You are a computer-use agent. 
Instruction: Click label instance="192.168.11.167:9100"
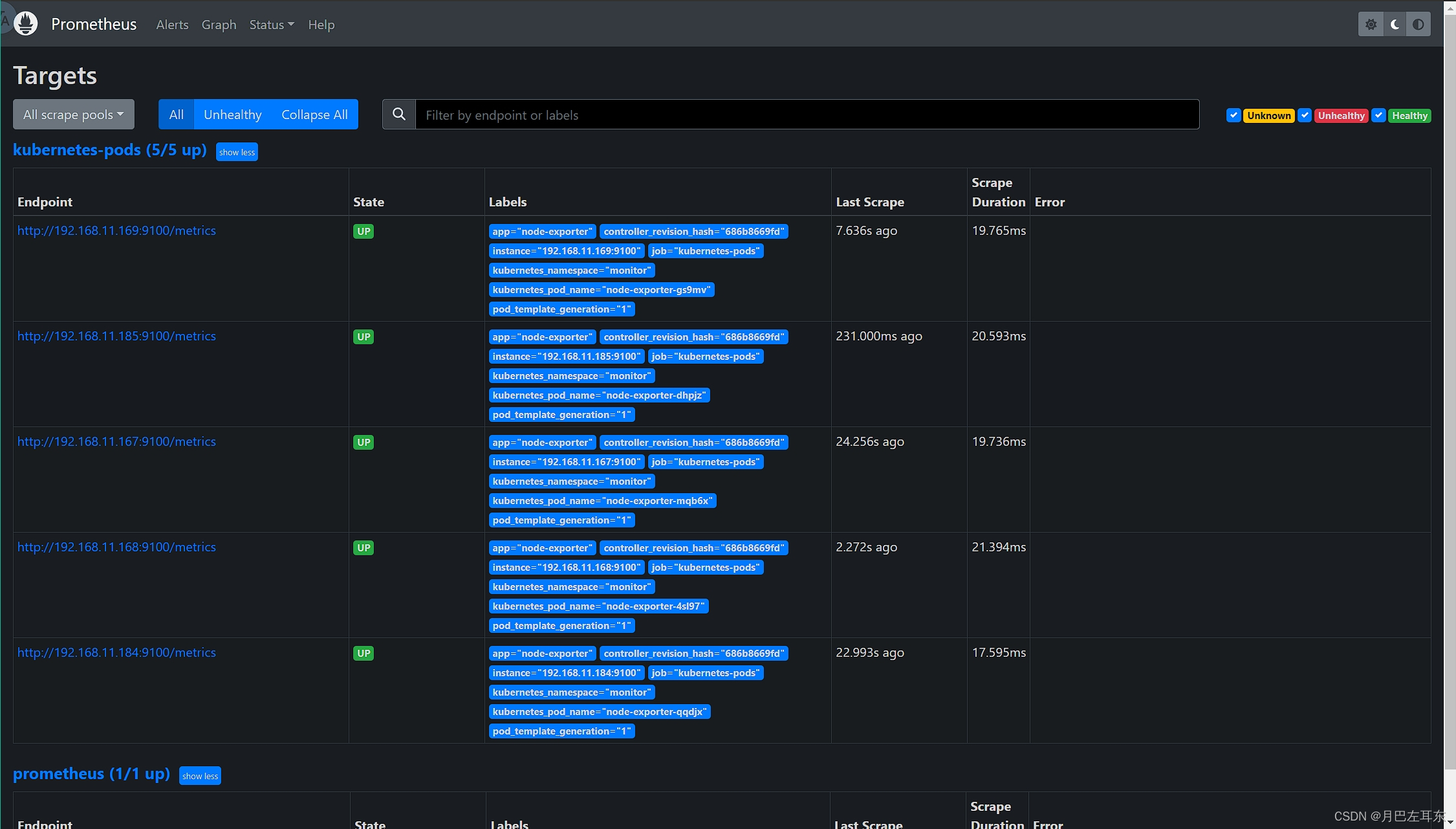tap(566, 462)
